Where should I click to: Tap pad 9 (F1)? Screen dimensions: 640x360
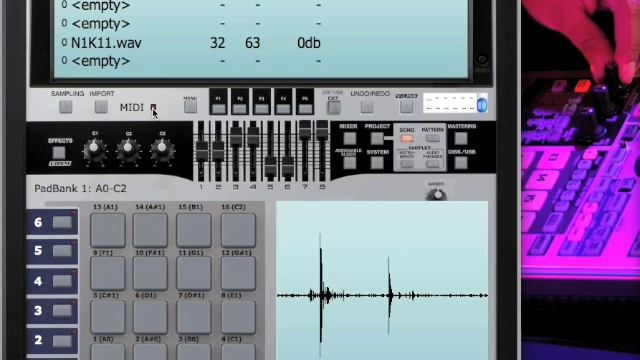108,273
